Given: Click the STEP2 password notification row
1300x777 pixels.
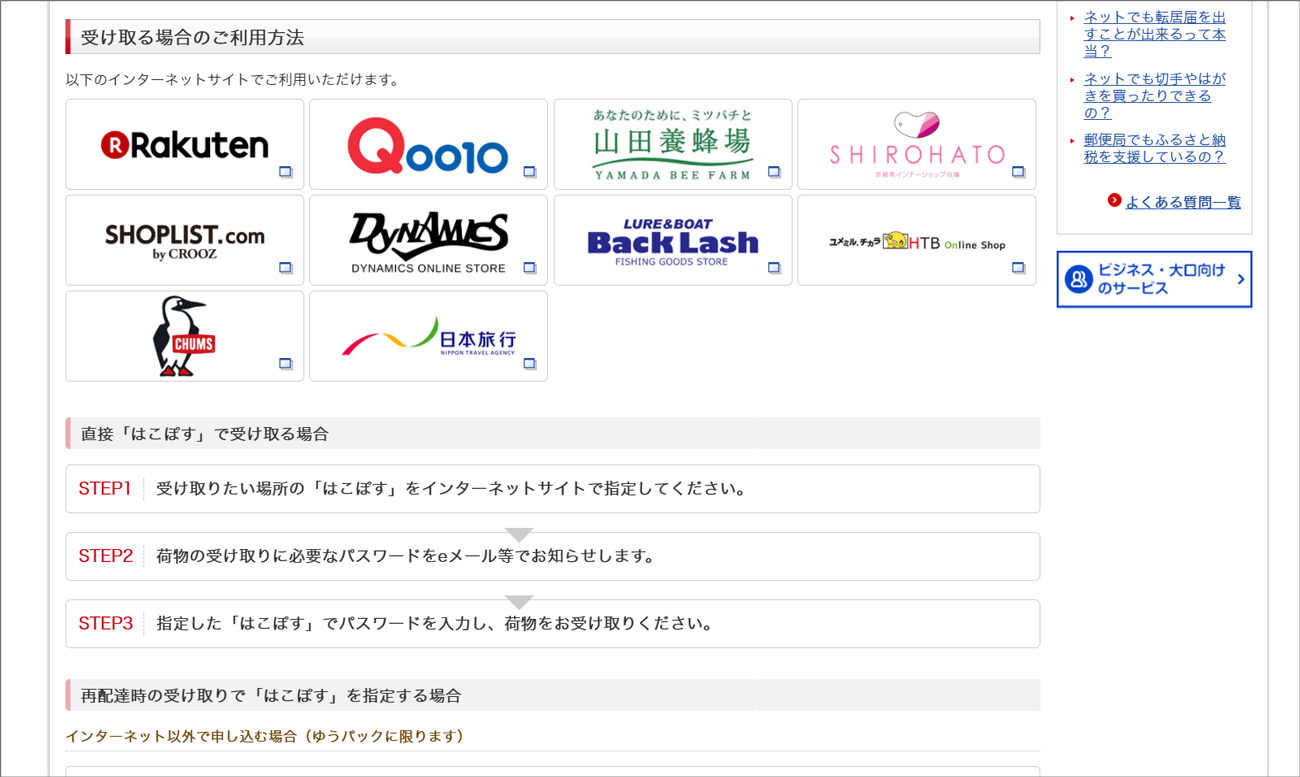Looking at the screenshot, I should 552,556.
